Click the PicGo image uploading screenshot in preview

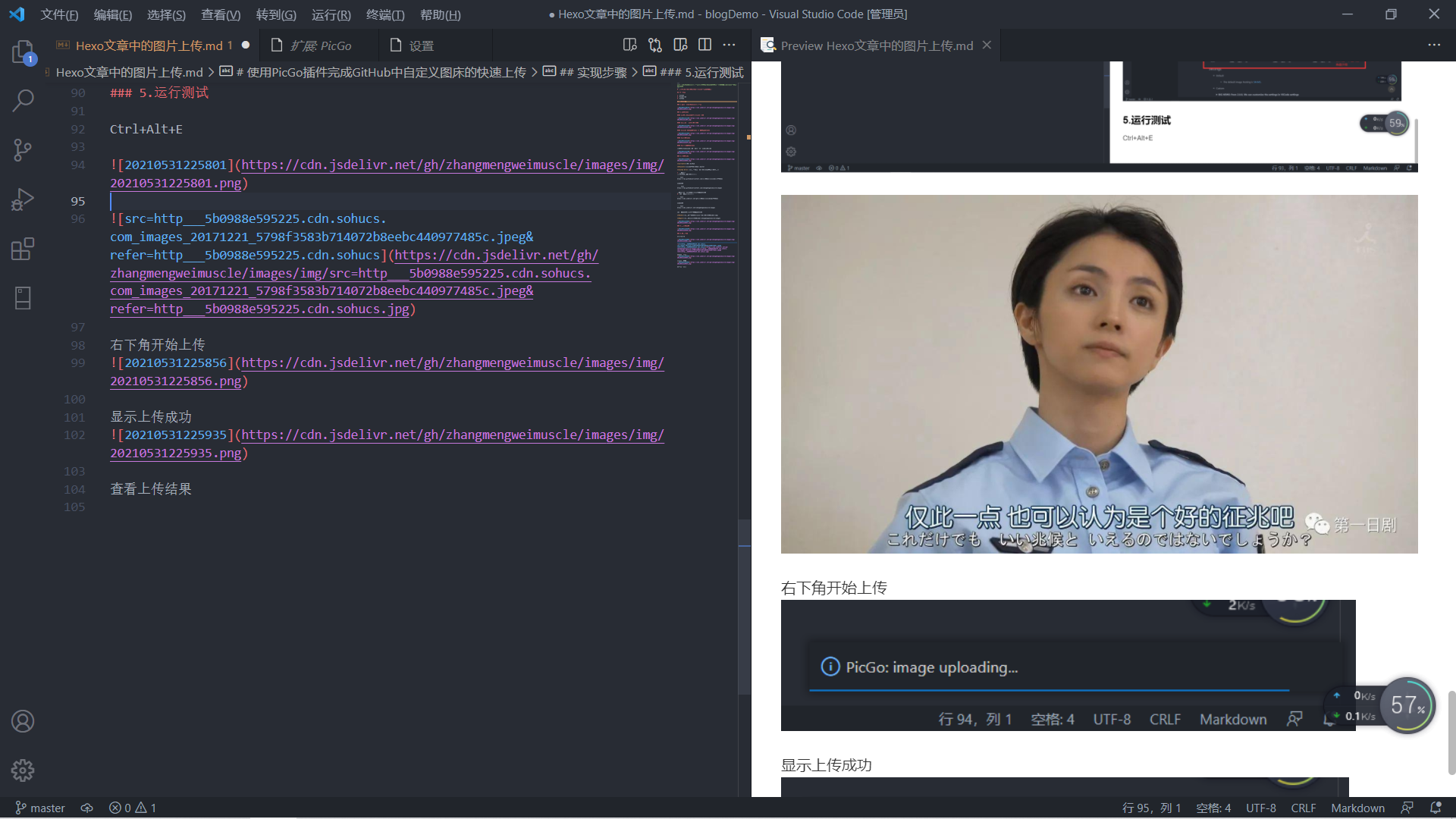[1068, 665]
